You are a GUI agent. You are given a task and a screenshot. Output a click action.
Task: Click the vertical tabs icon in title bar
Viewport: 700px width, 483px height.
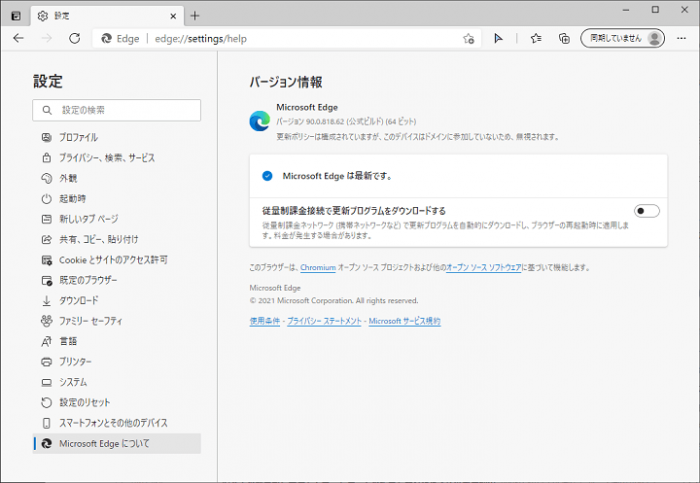(16, 16)
